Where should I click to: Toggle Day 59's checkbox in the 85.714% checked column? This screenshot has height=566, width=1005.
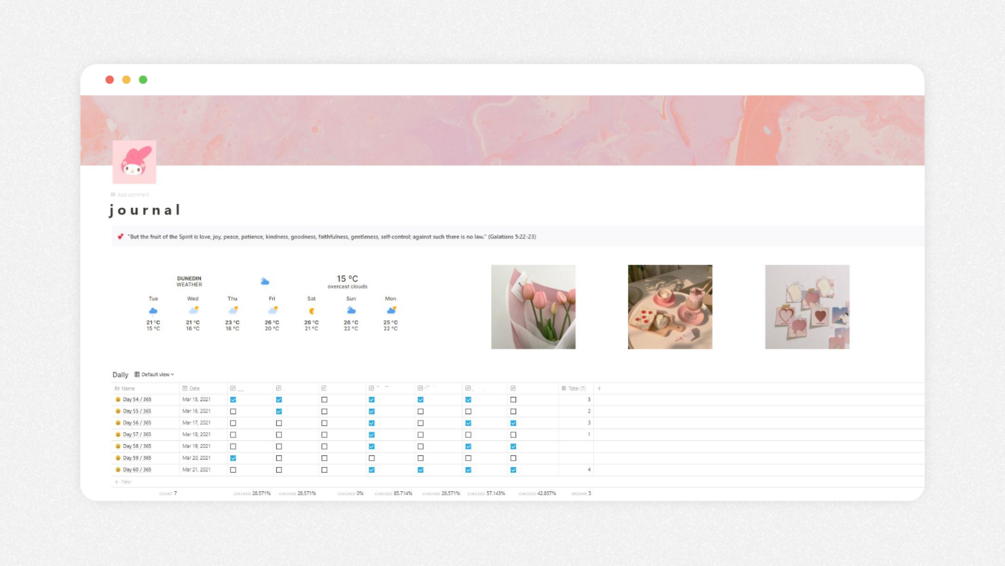372,458
